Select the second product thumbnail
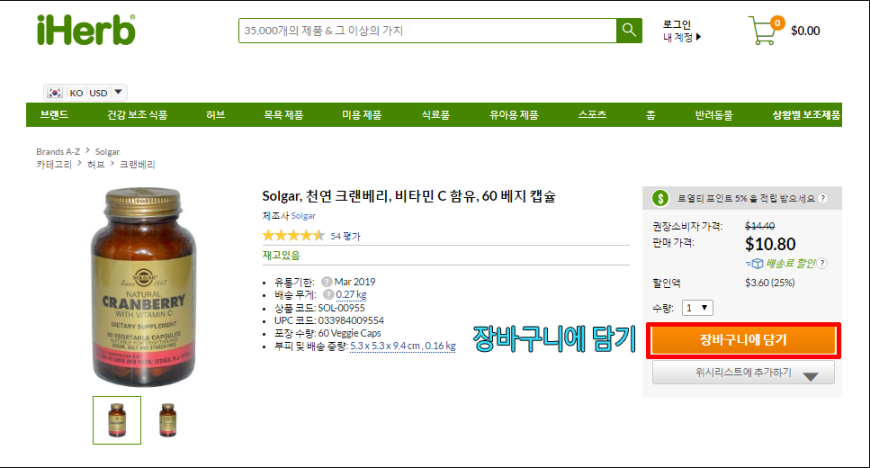 pos(168,420)
